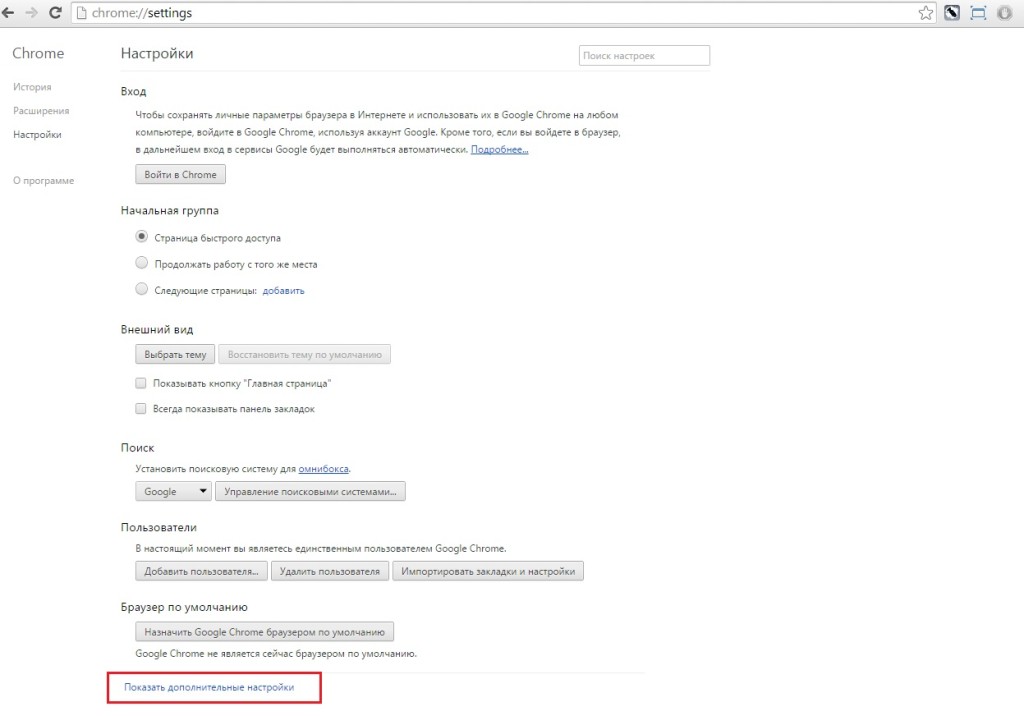Screen dimensions: 1024x716
Task: Click the screen capture extension icon
Action: point(978,13)
